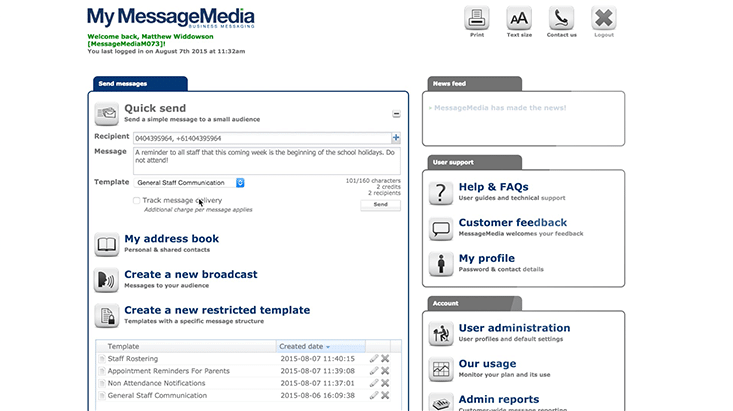Open Create a new restricted template link
Screen dimensions: 733x411
[217, 310]
